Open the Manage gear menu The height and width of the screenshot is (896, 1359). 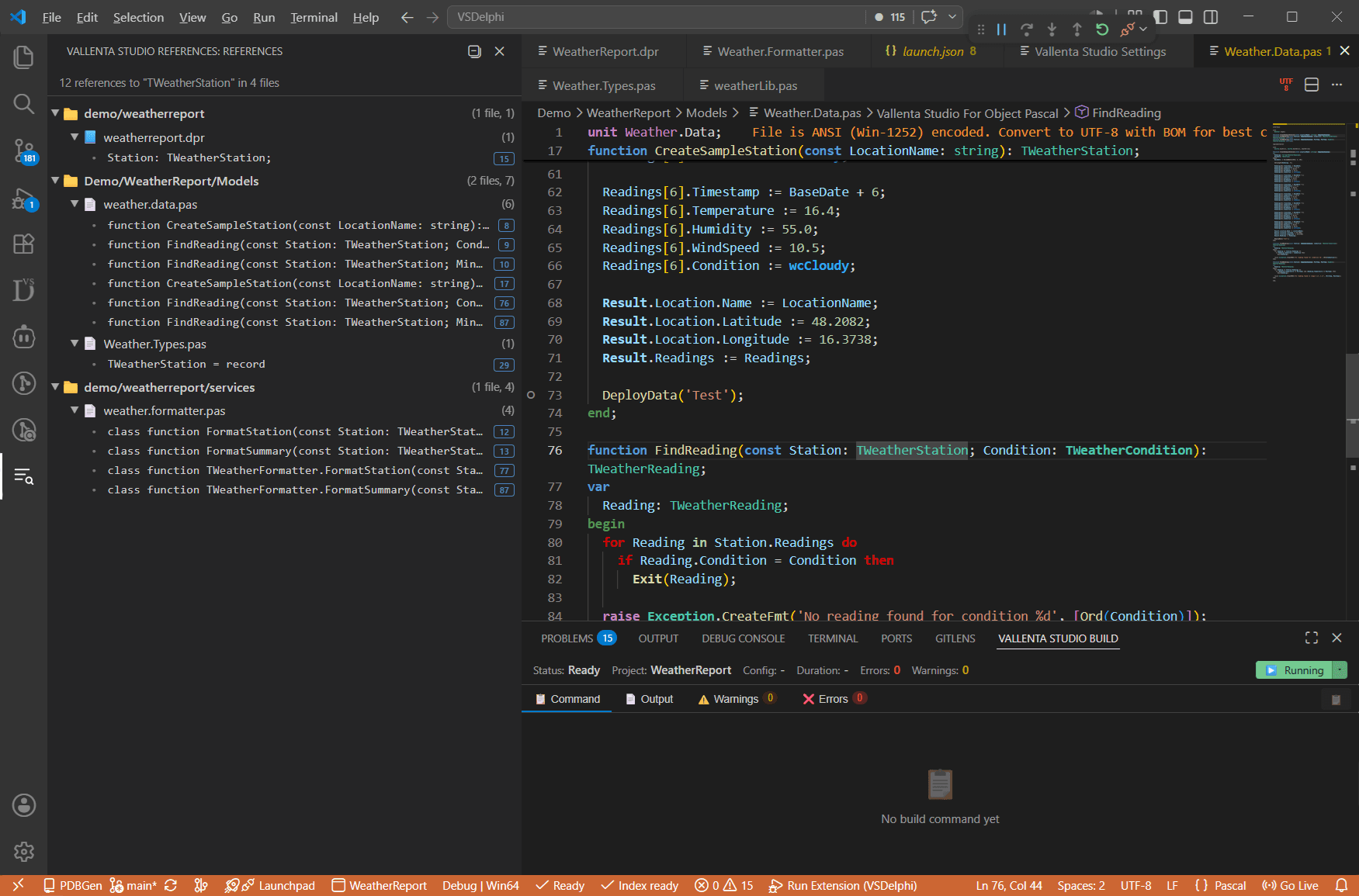(x=24, y=852)
